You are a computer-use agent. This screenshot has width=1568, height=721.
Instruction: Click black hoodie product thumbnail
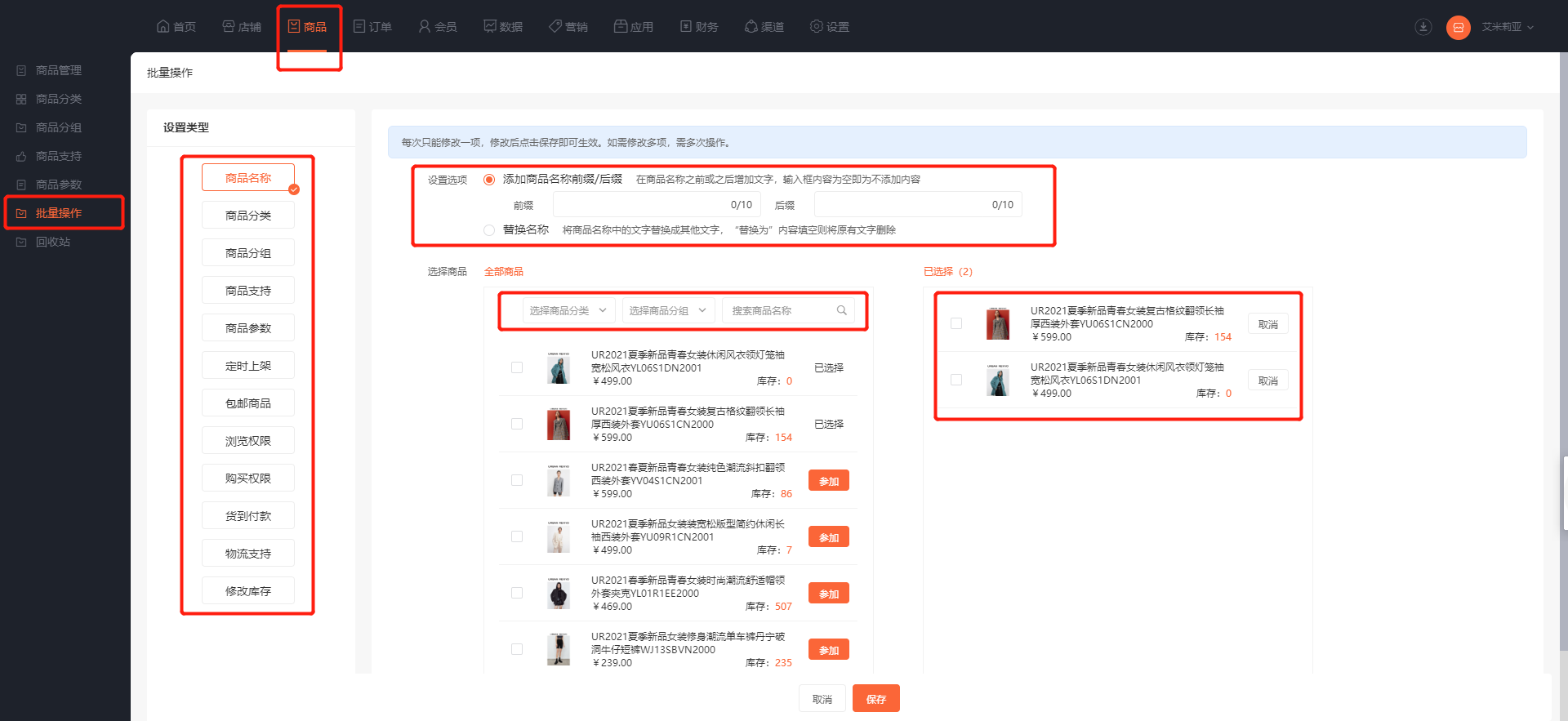click(559, 593)
